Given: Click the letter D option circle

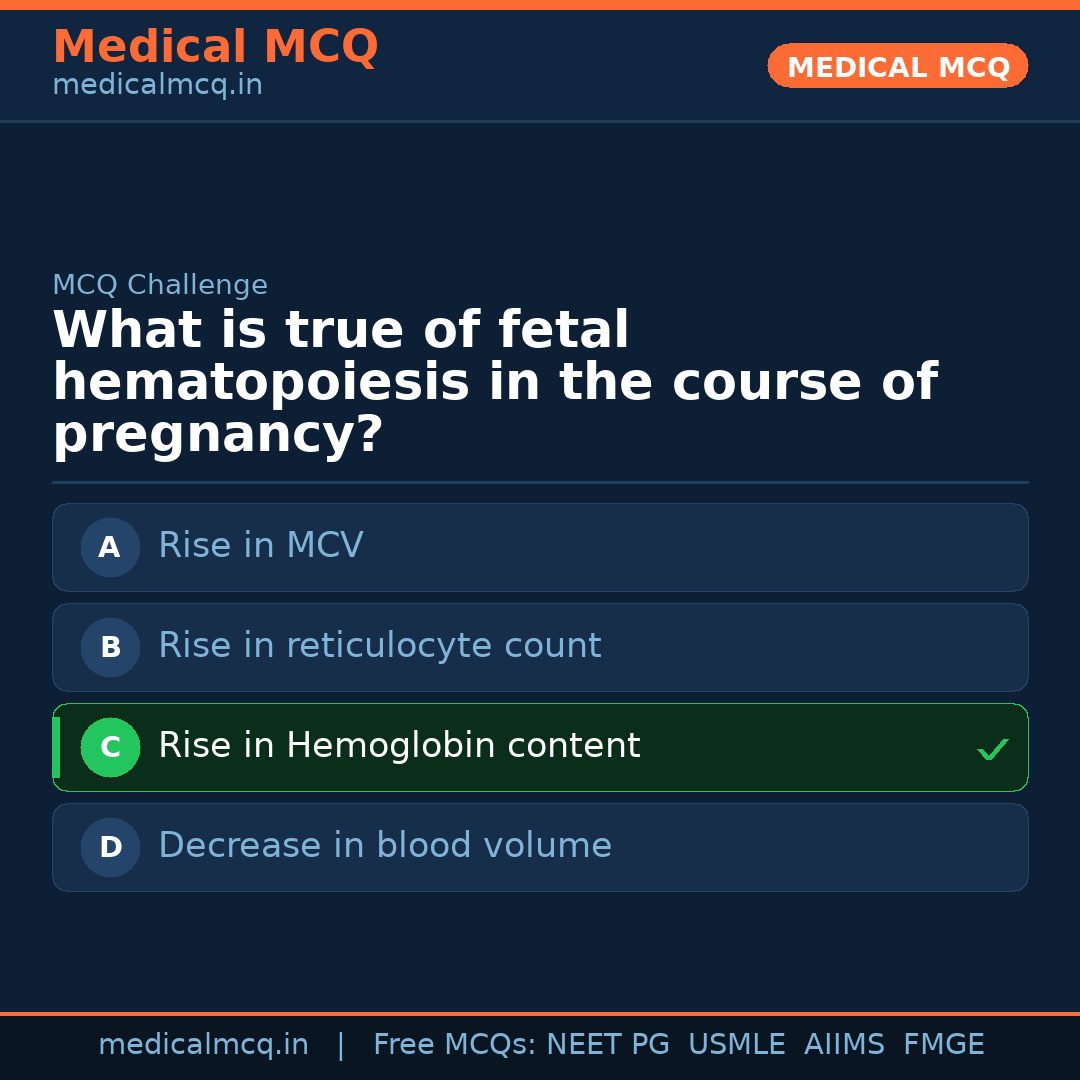Looking at the screenshot, I should pyautogui.click(x=110, y=847).
